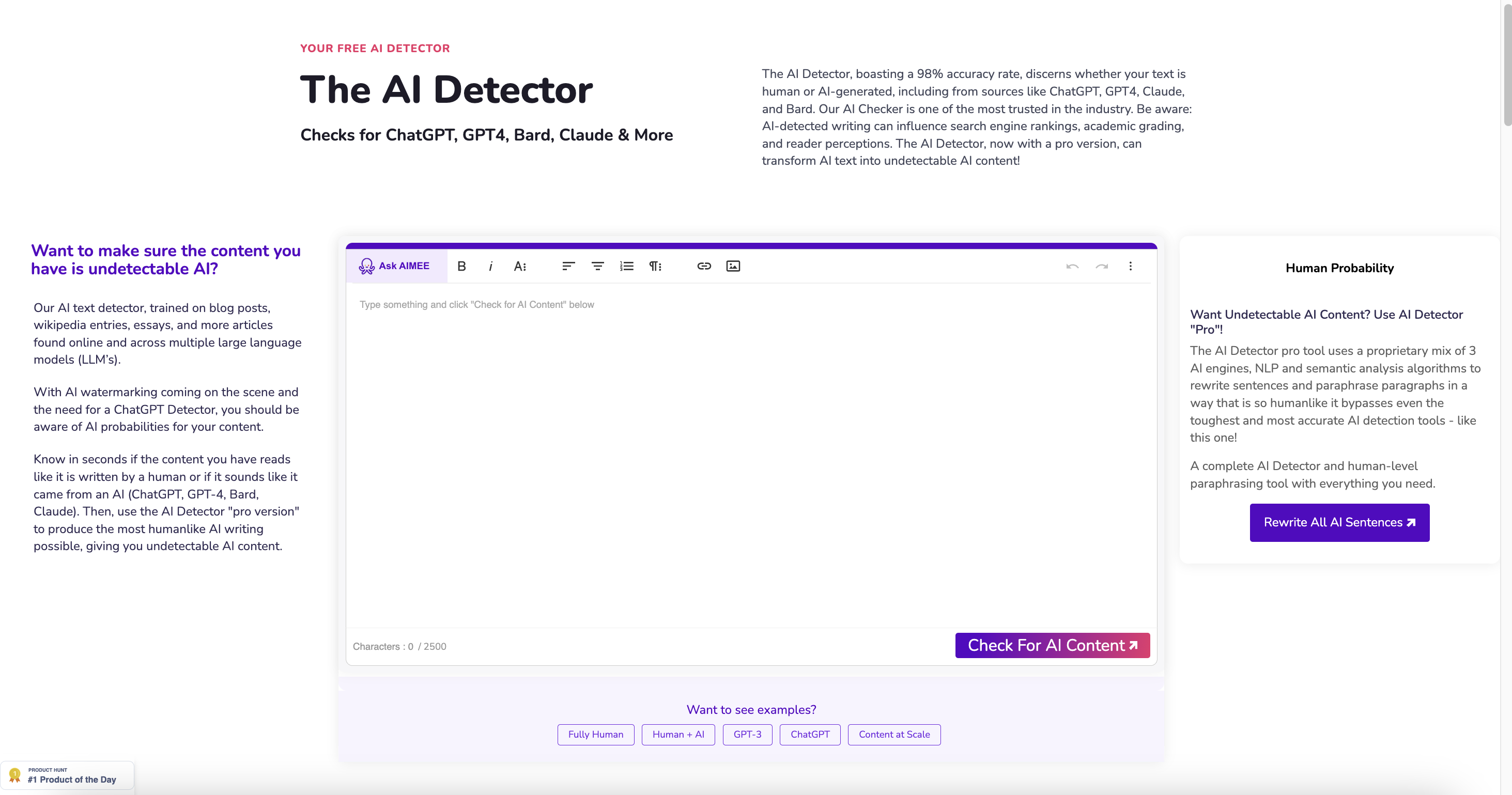Click Rewrite All AI Sentences button
The height and width of the screenshot is (795, 1512).
[1339, 523]
